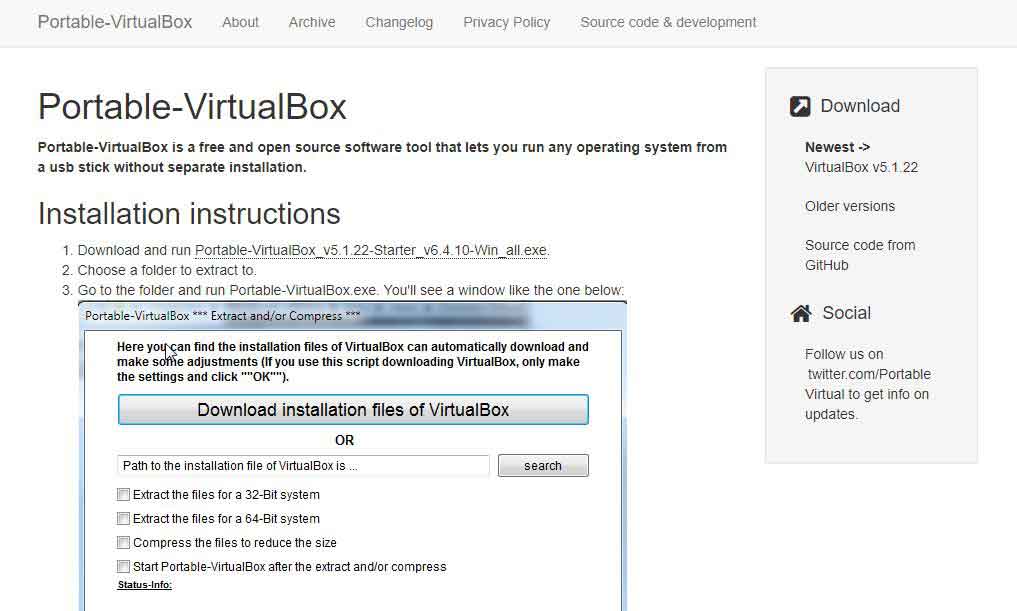Viewport: 1017px width, 611px height.
Task: Enable compress the files to reduce size
Action: (x=123, y=542)
